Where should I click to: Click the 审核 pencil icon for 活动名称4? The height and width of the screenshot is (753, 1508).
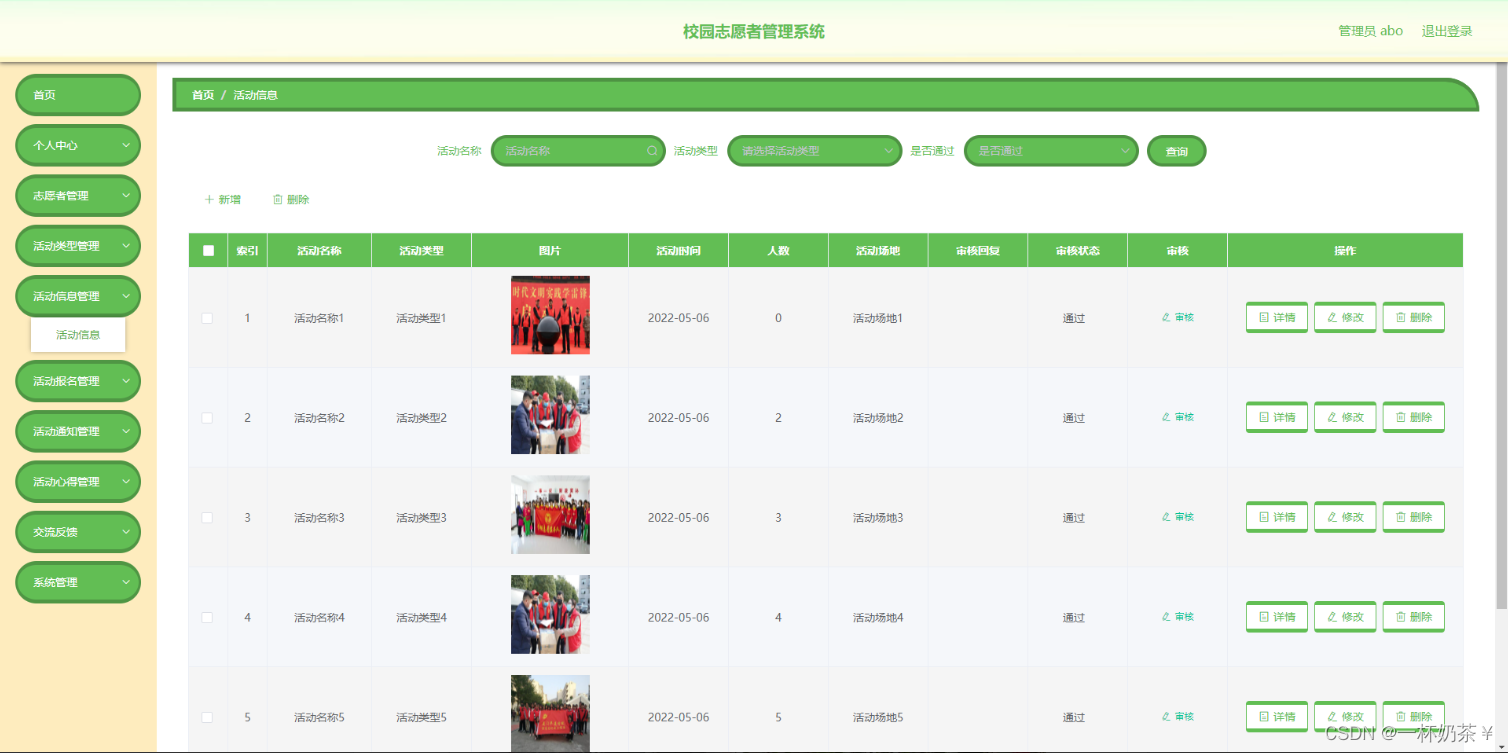click(x=1166, y=617)
